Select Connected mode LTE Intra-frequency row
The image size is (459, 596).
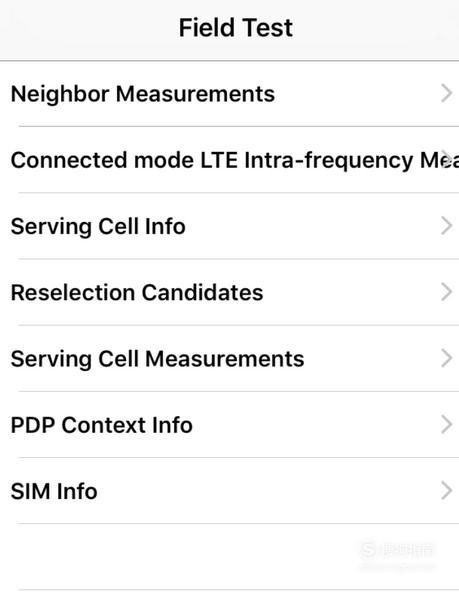point(230,160)
